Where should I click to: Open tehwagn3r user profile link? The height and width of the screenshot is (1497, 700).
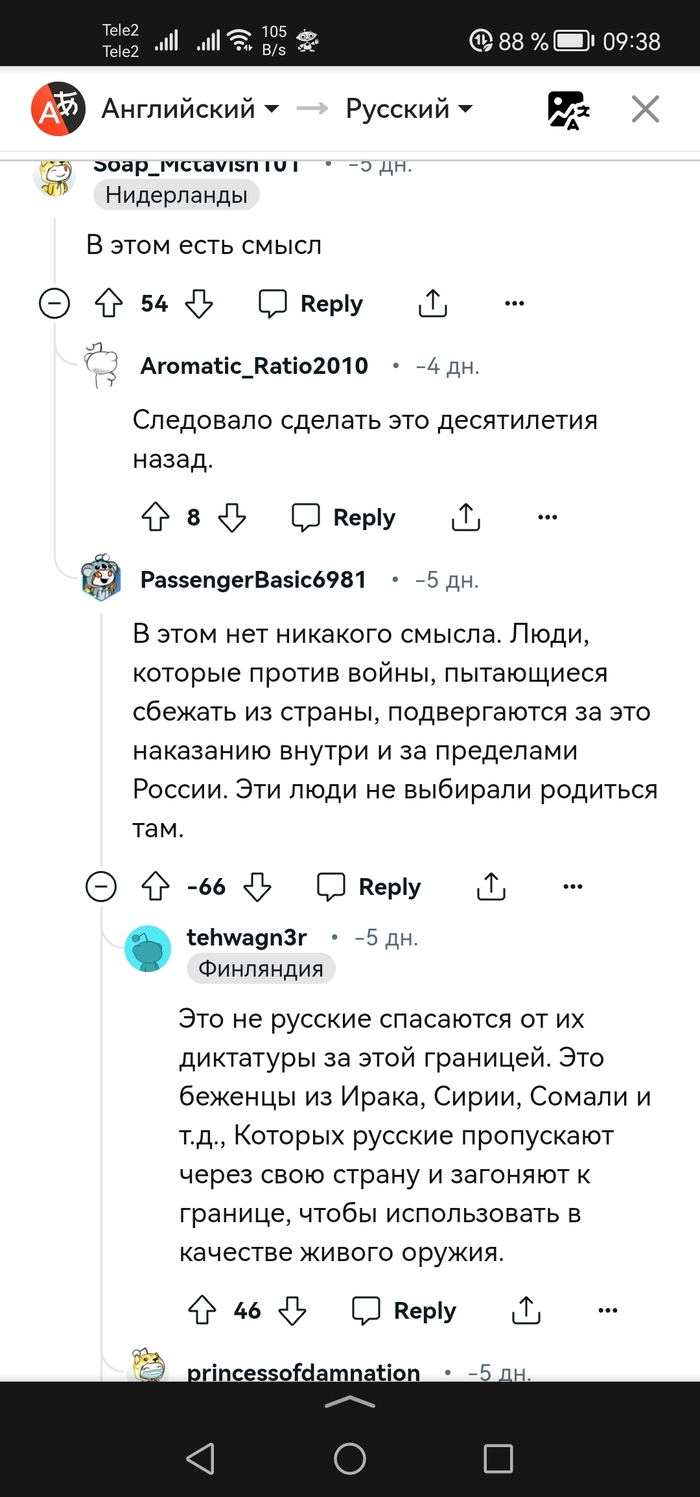[x=246, y=938]
